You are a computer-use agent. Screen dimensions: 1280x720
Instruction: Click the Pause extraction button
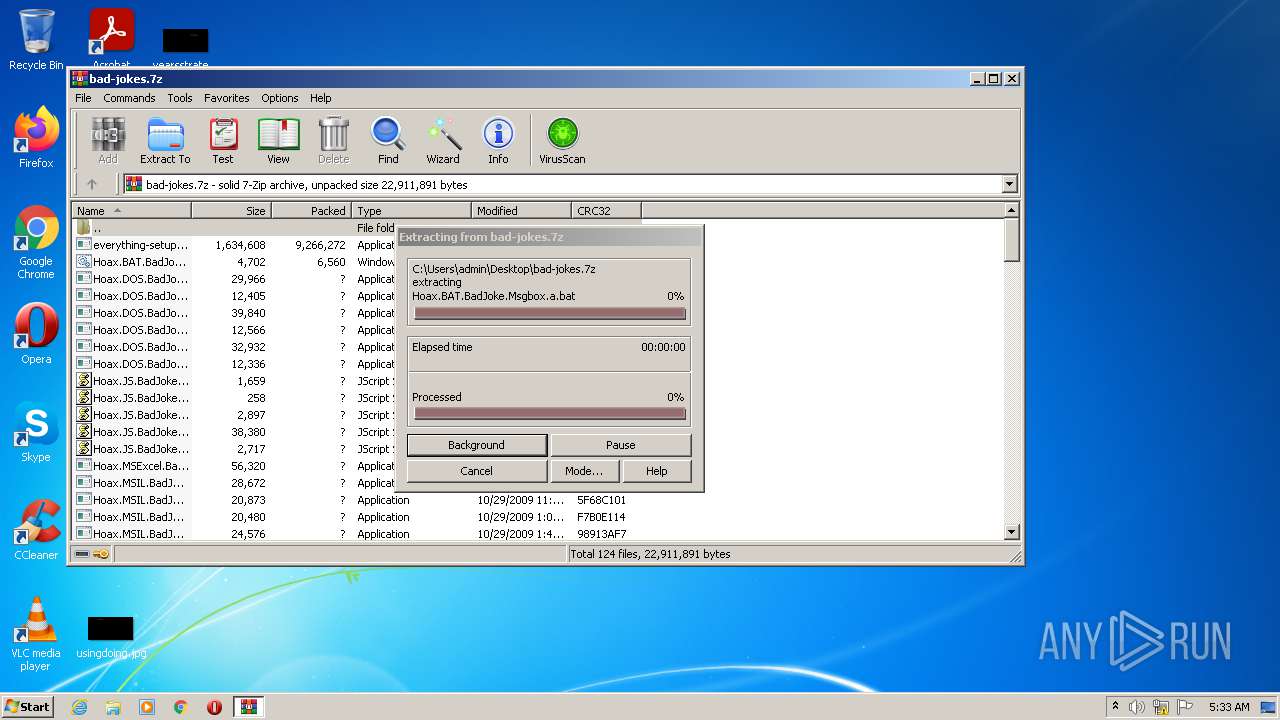click(x=621, y=445)
